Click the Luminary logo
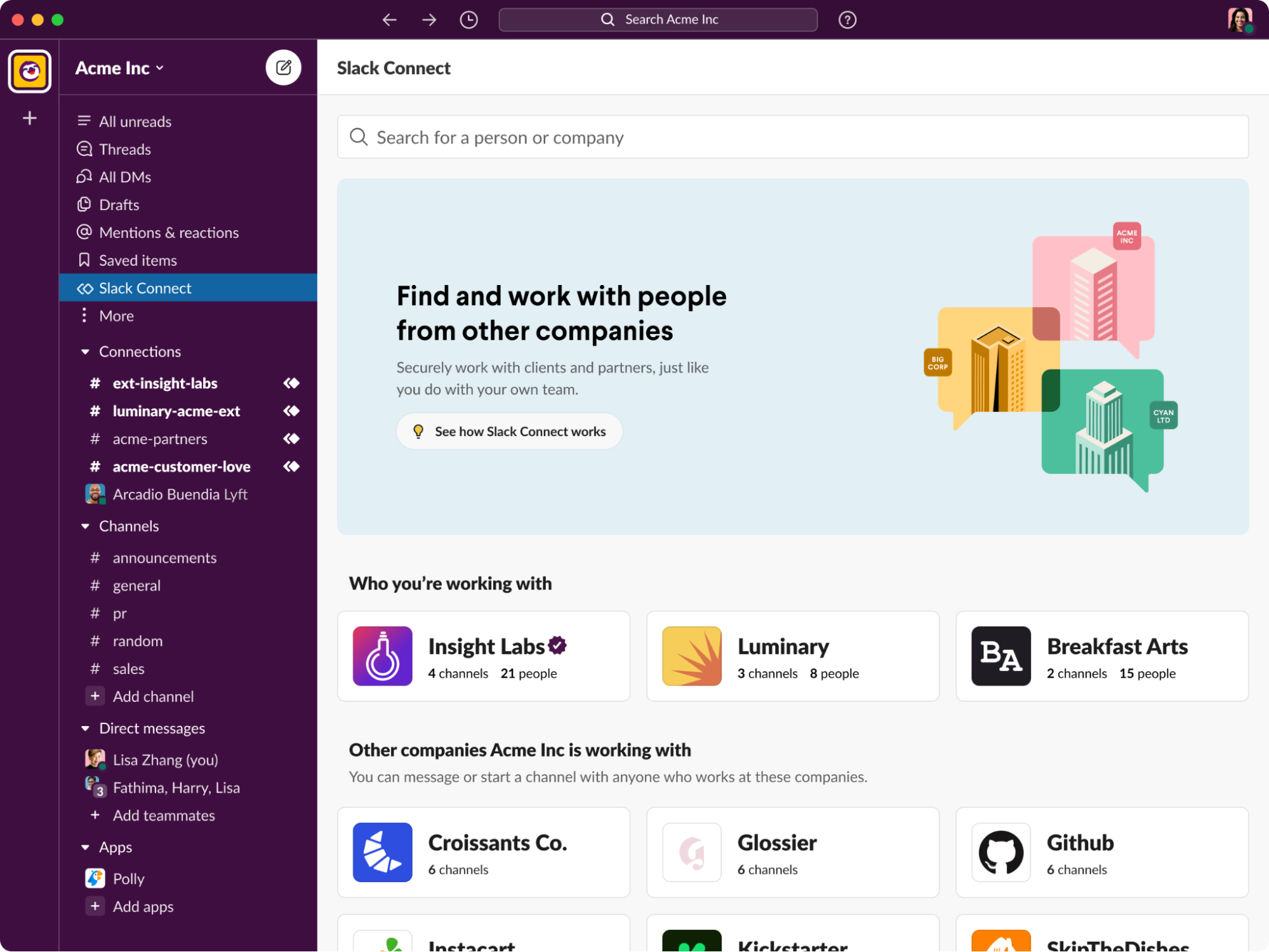This screenshot has width=1269, height=952. tap(691, 656)
